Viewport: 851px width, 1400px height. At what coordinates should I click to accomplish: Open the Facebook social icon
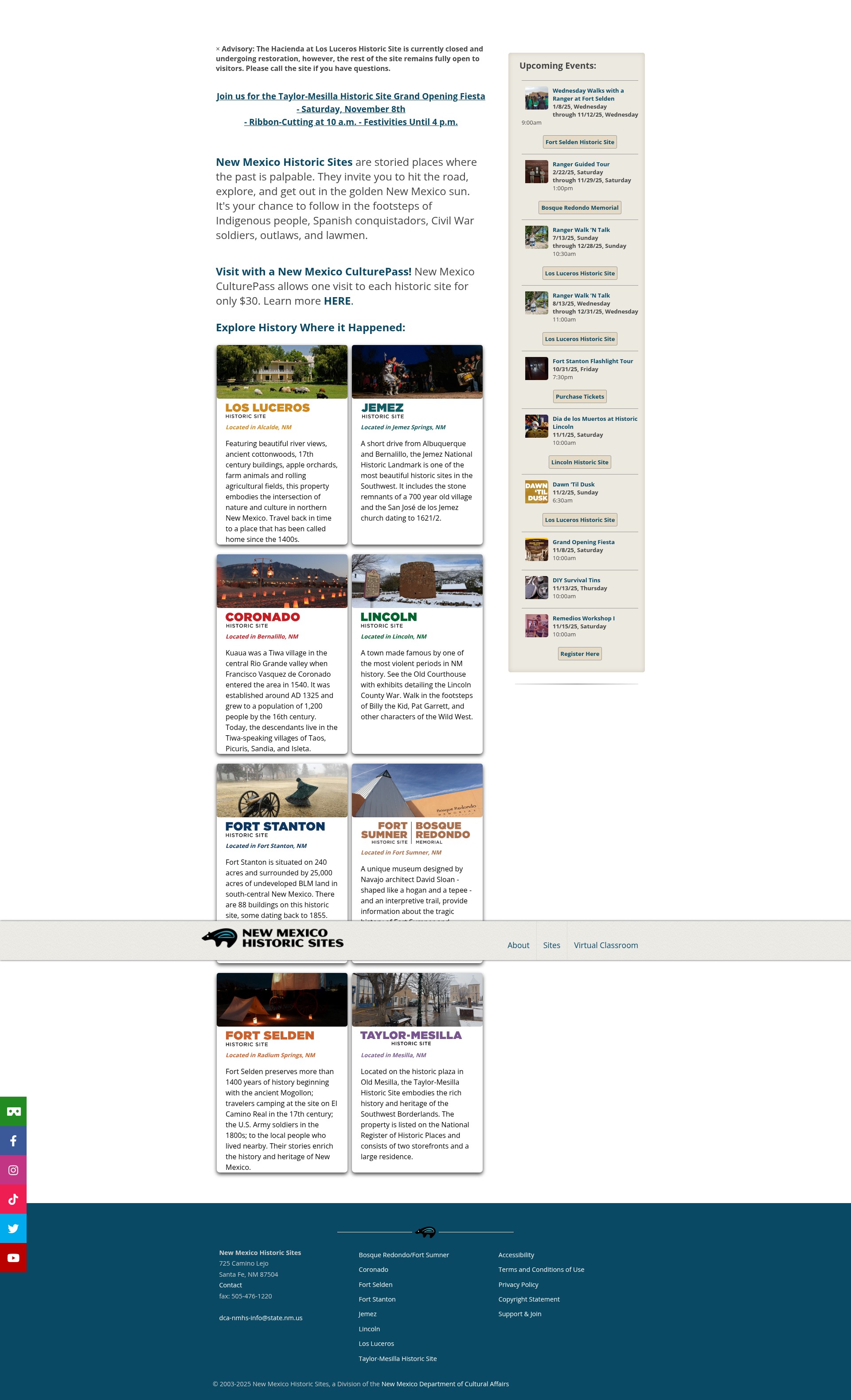click(x=13, y=1140)
